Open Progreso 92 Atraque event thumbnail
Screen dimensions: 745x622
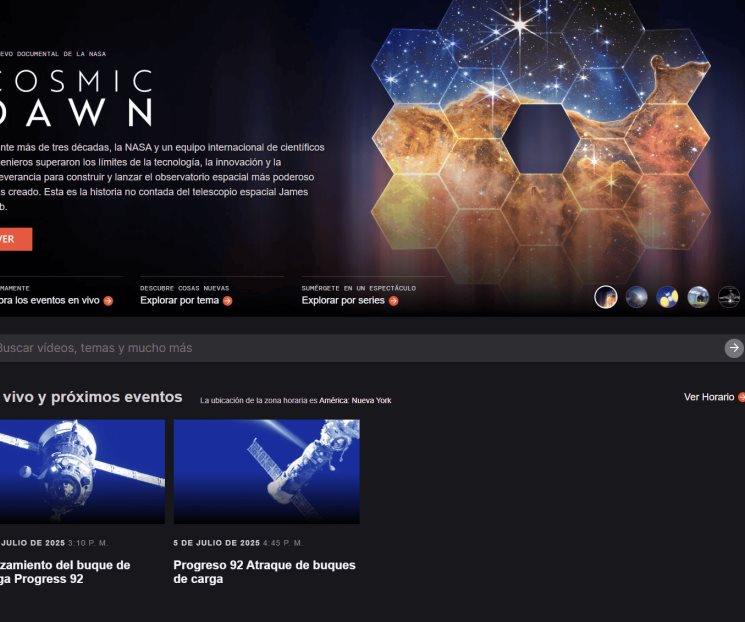click(x=267, y=471)
